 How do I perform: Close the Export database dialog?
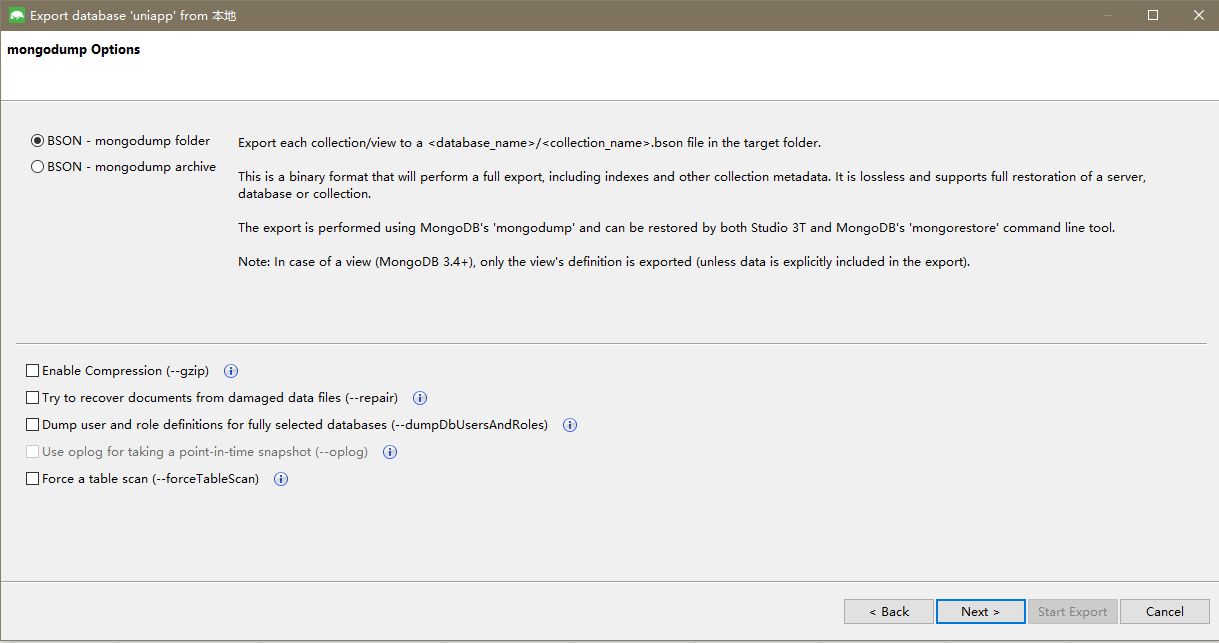[x=1198, y=16]
